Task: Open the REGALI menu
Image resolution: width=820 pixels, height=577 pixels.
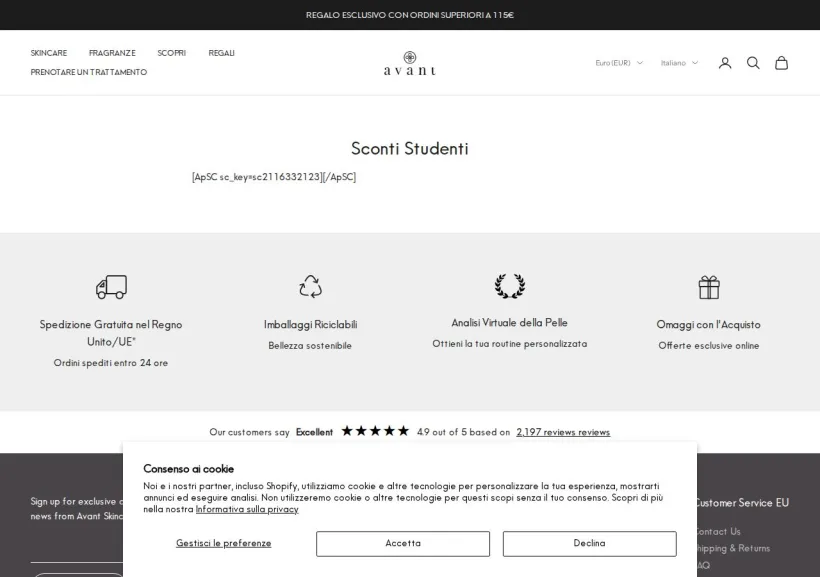Action: pos(221,53)
